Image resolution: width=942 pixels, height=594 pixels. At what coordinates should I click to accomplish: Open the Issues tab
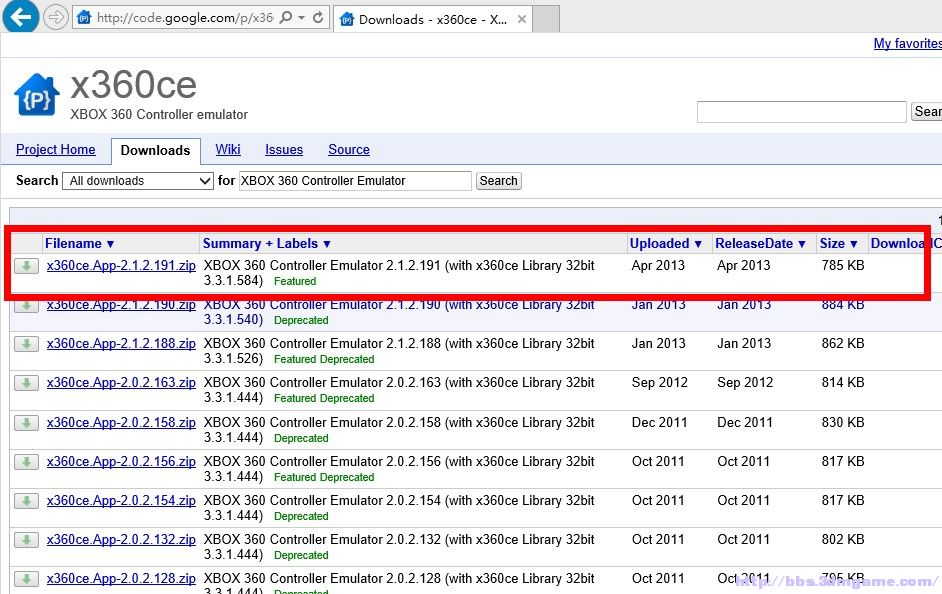284,150
